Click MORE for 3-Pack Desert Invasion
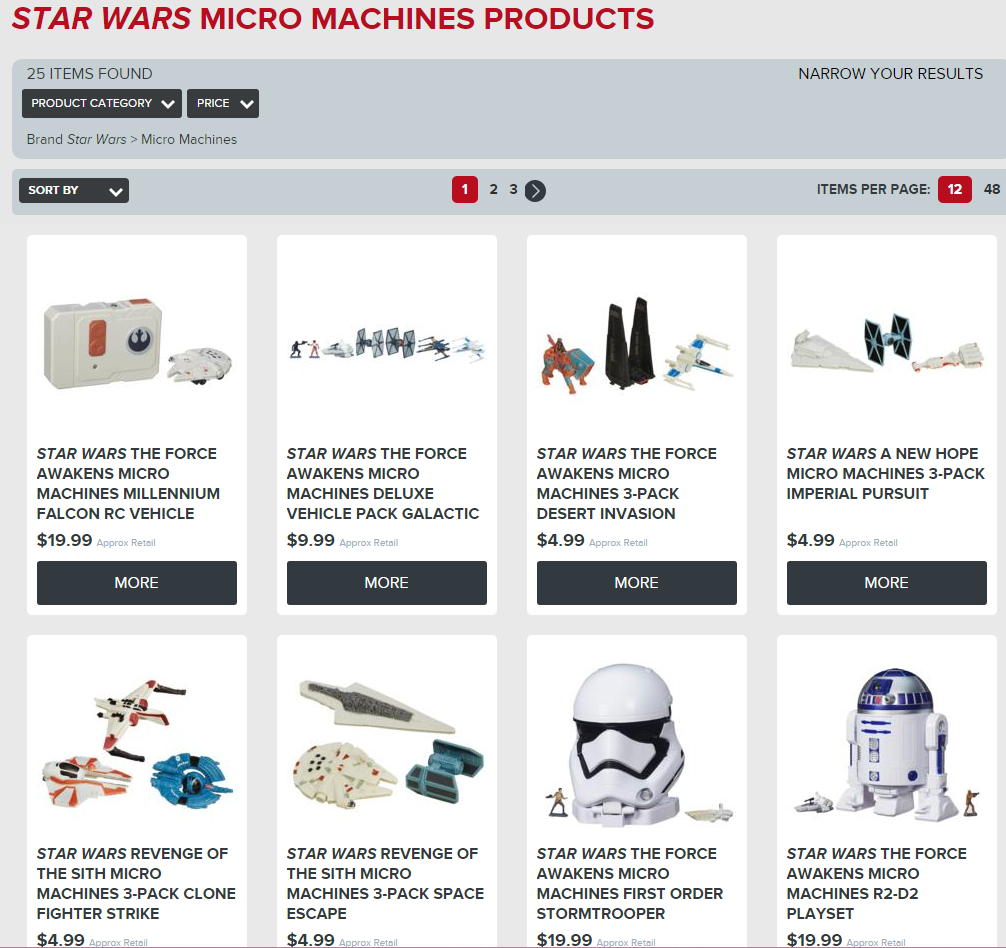Screen dimensions: 1006x948 [636, 583]
